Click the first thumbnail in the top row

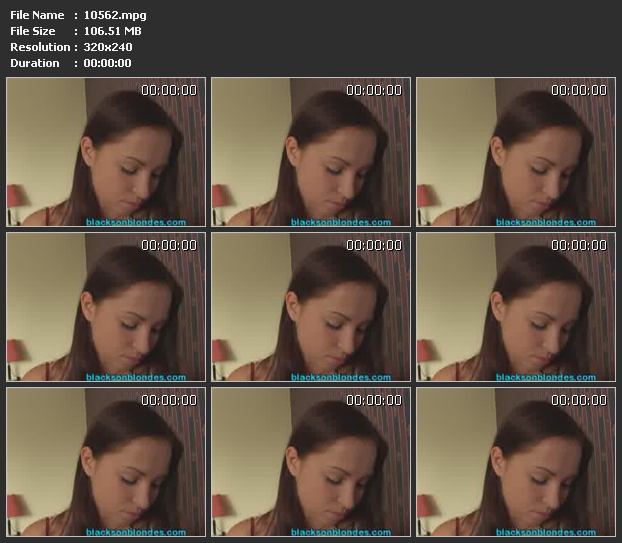pos(106,152)
